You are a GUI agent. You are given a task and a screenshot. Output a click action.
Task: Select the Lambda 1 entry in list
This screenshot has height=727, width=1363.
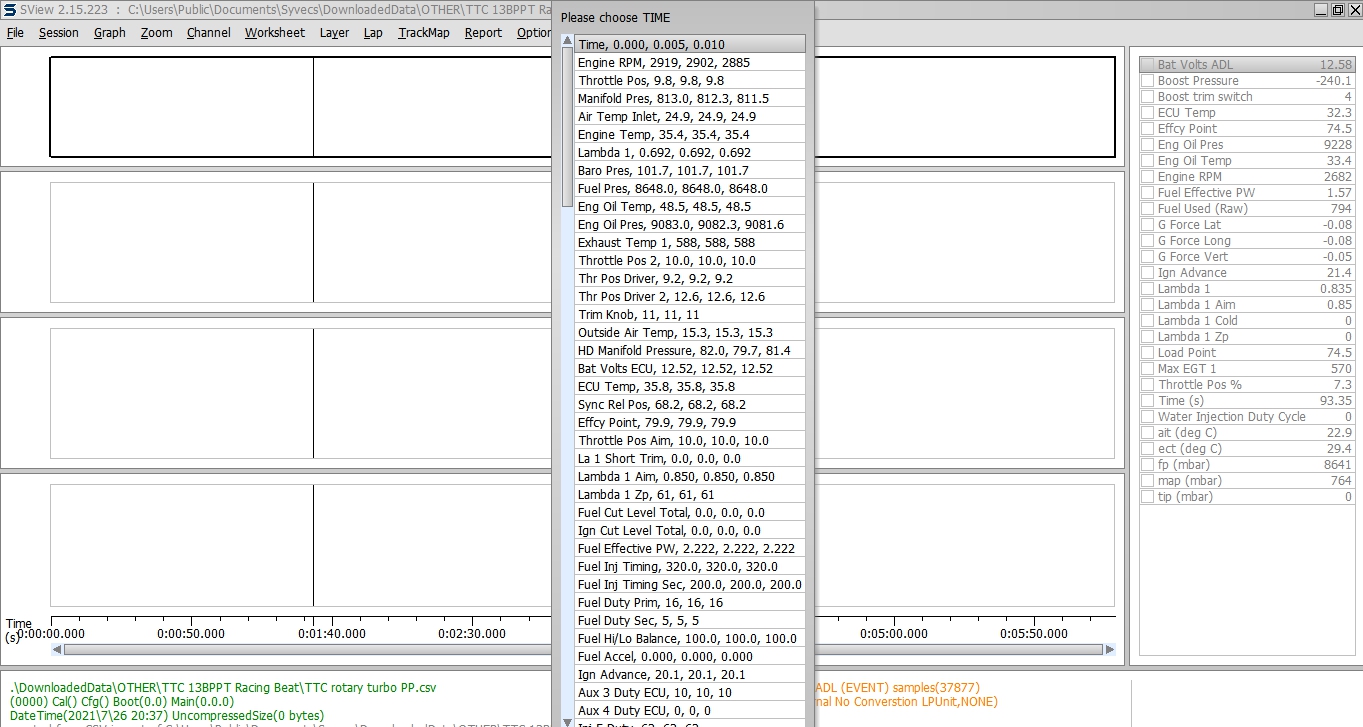[689, 152]
